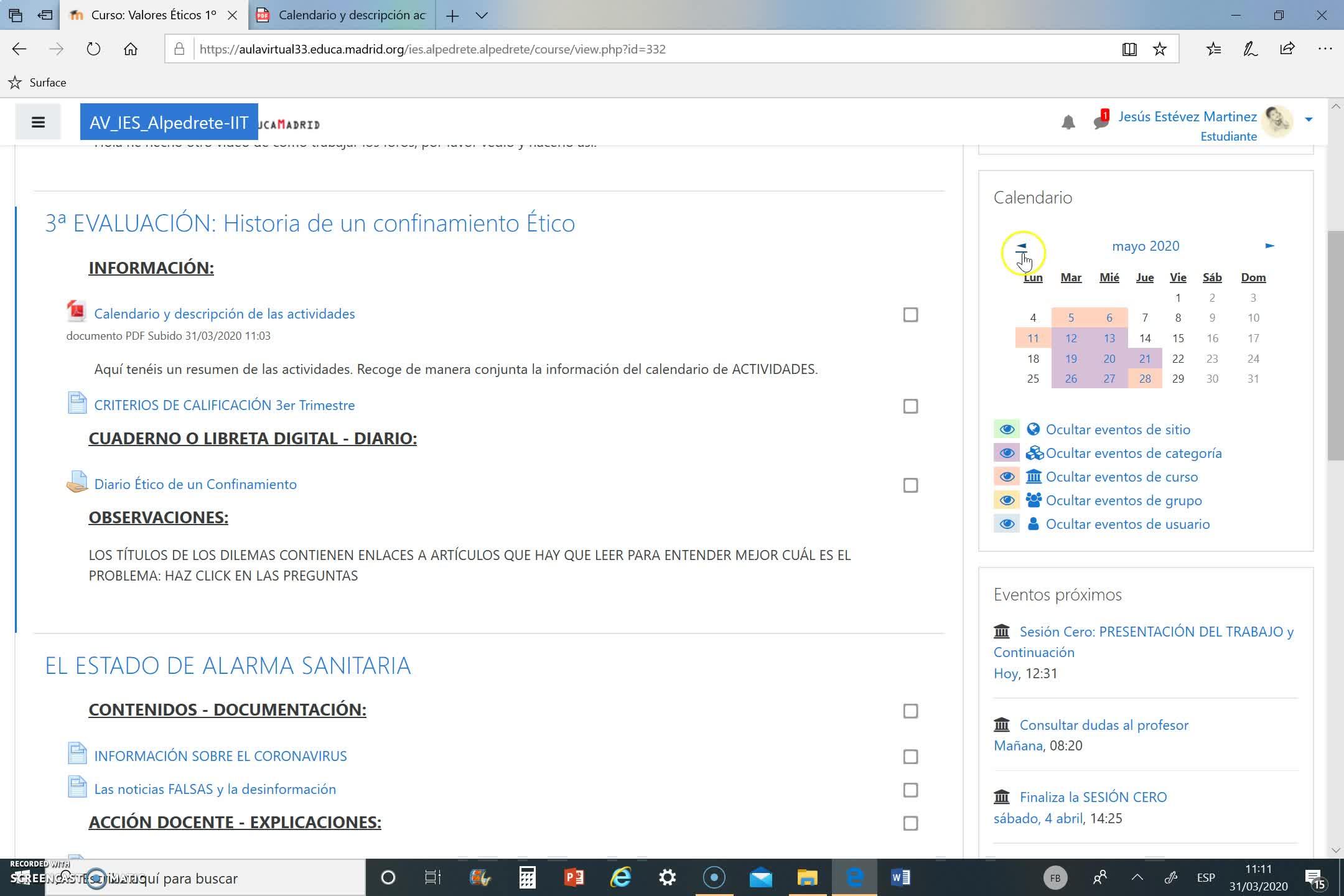The image size is (1344, 896).
Task: Open PowerPoint from the taskbar
Action: (574, 877)
